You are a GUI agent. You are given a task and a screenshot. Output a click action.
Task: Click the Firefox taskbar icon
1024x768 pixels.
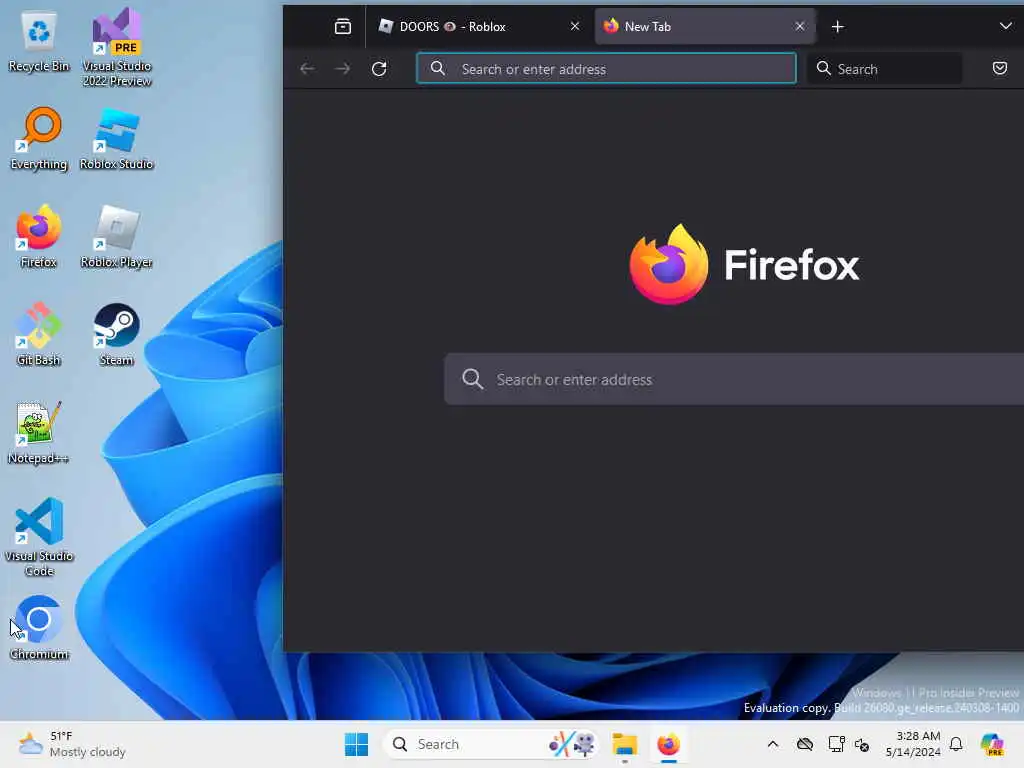point(669,744)
